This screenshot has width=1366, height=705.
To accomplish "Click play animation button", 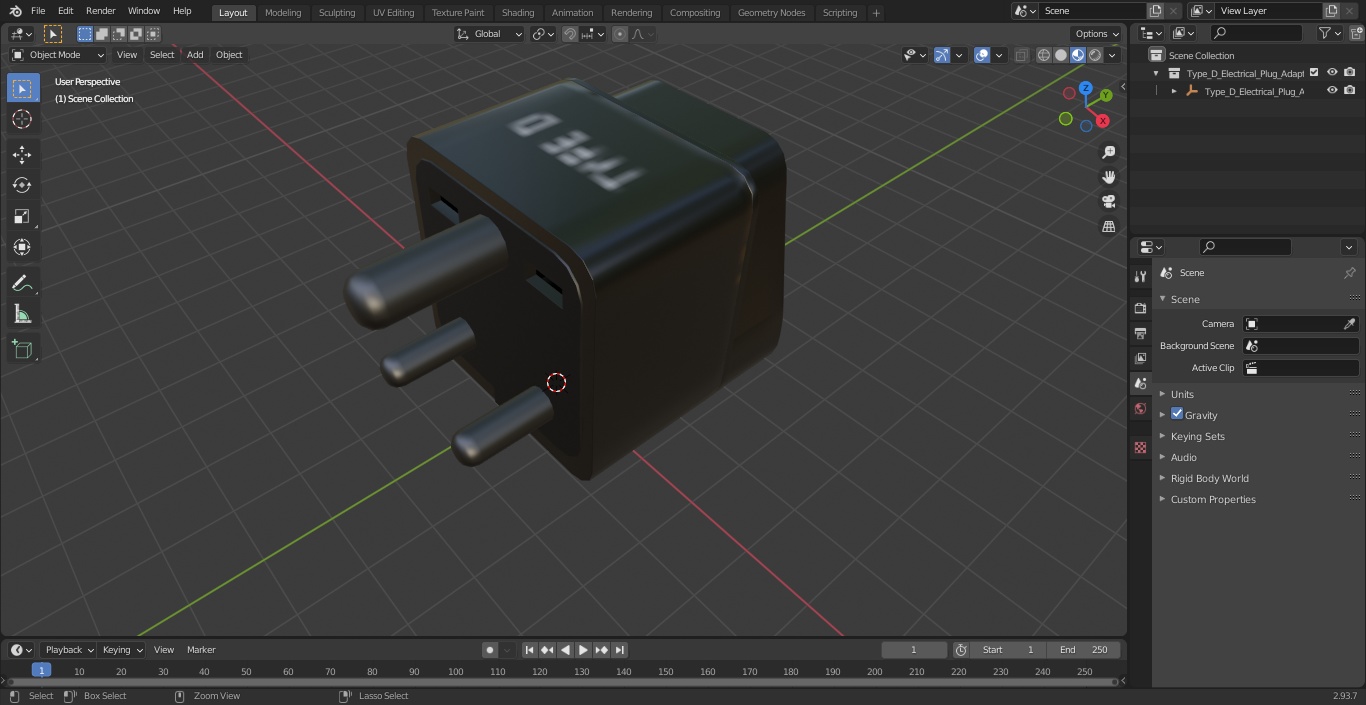I will pos(583,650).
